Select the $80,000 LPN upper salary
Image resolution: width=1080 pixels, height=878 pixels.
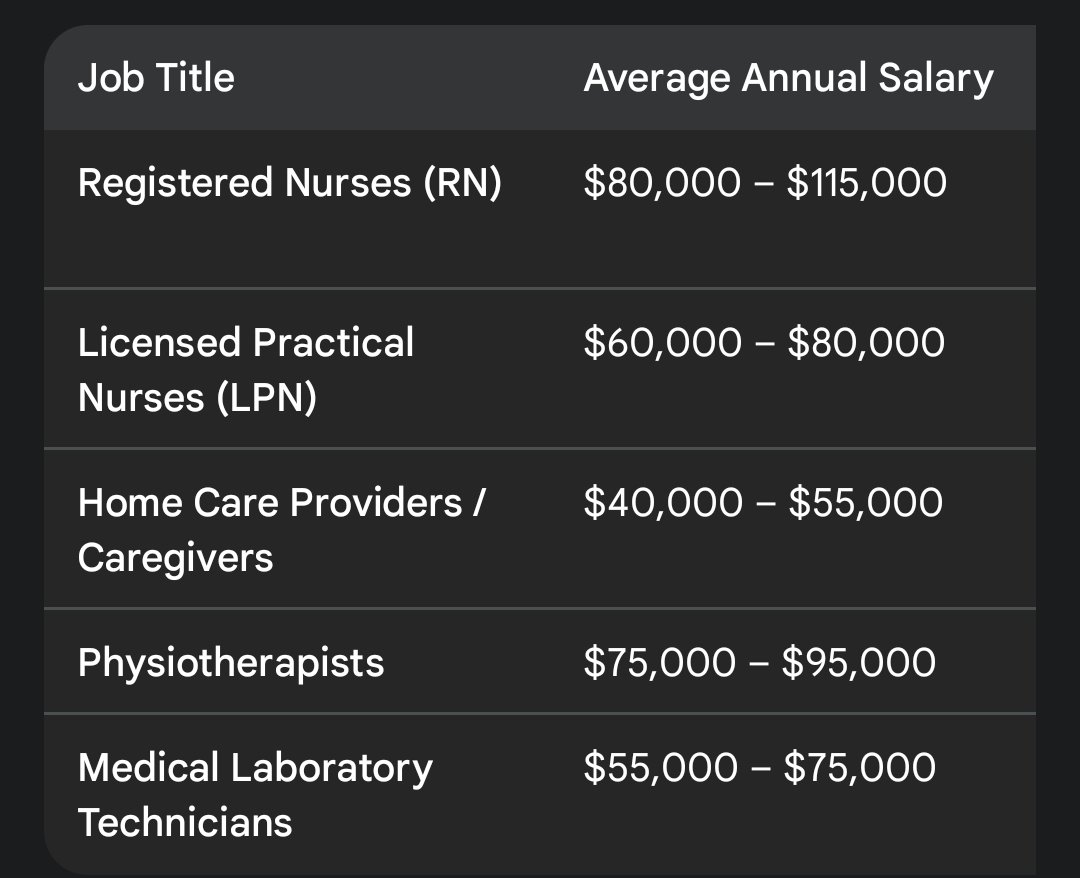click(x=865, y=343)
